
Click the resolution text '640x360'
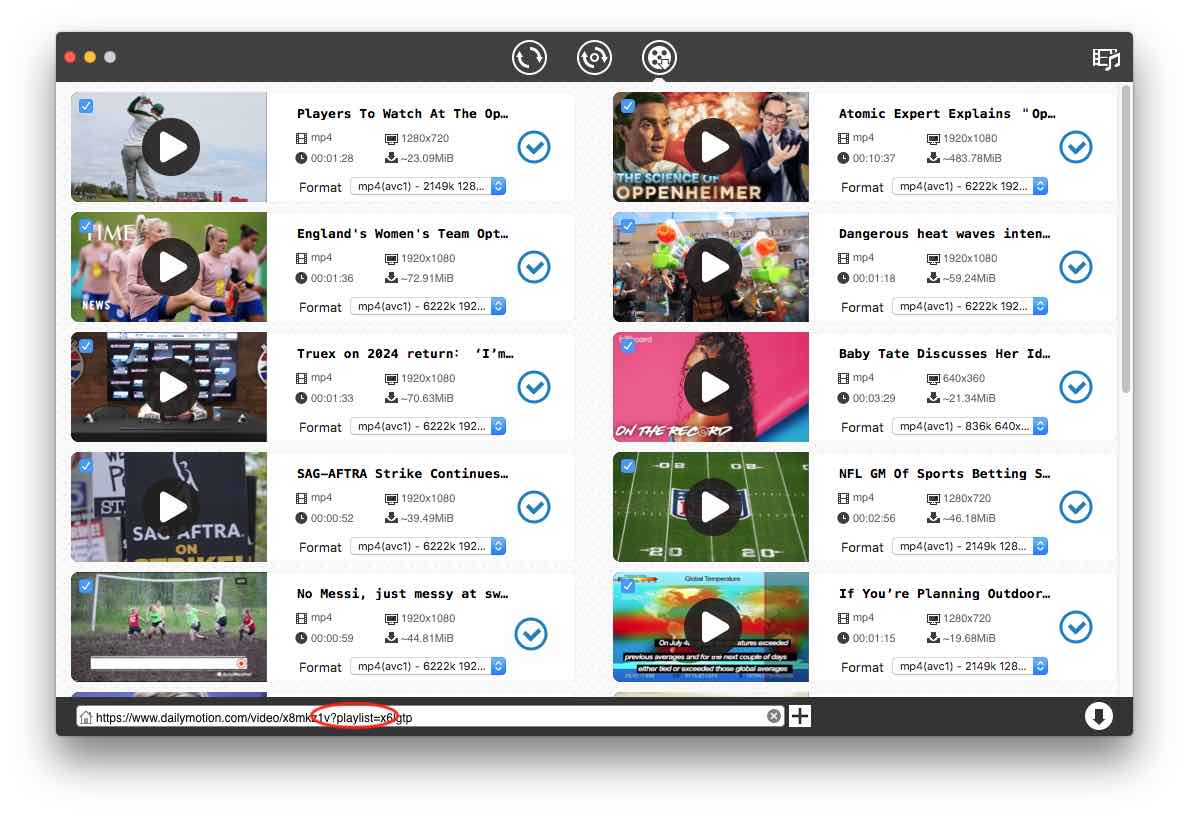963,378
